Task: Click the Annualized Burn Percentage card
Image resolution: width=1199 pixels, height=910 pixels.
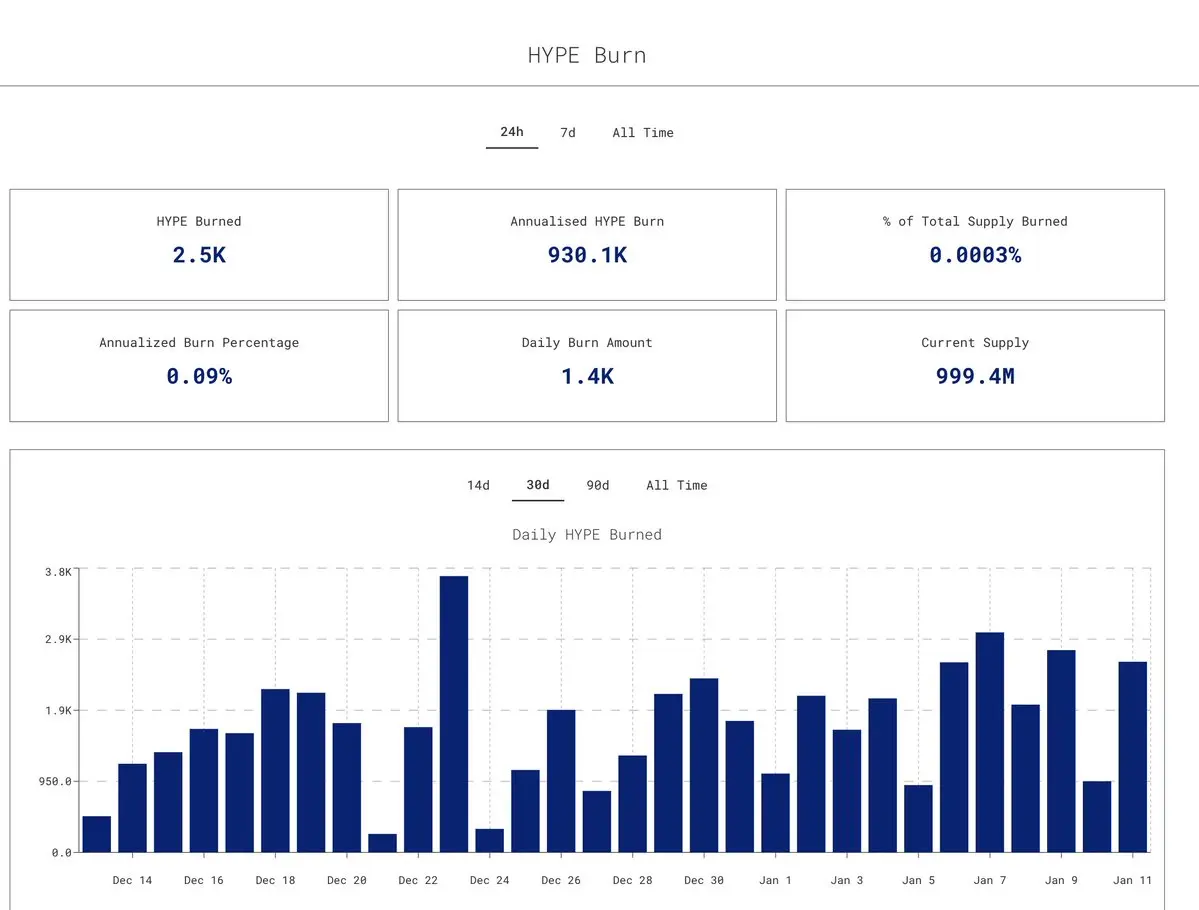Action: [x=199, y=366]
